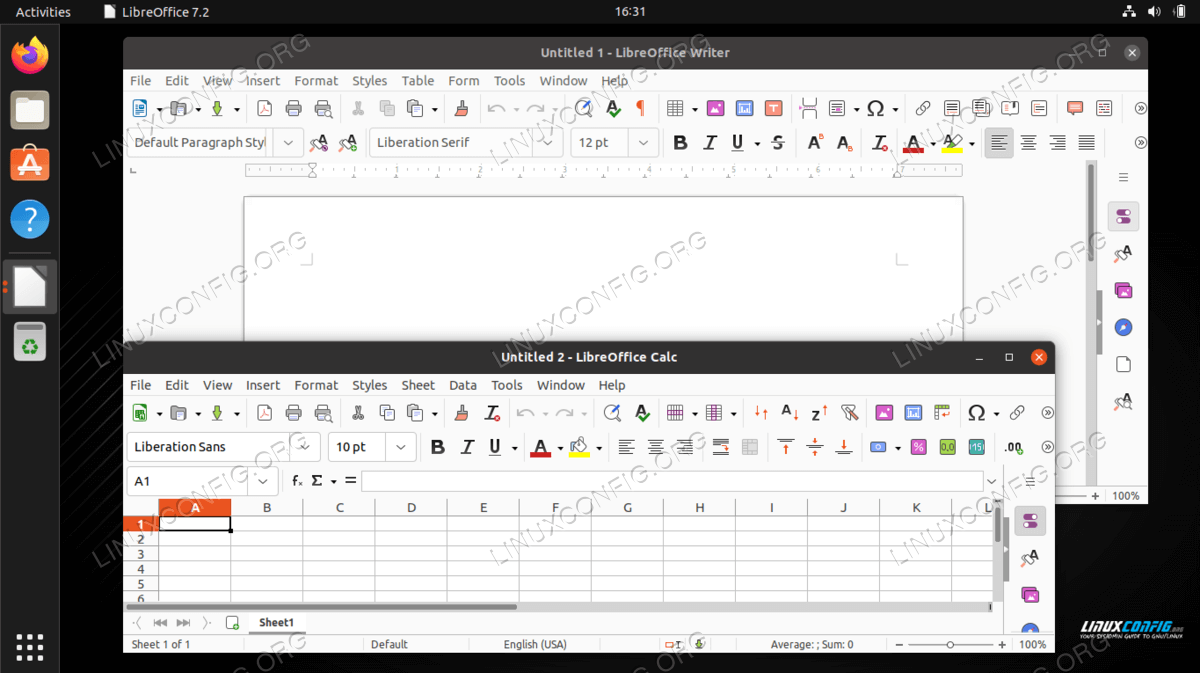Insert a comment via Writer toolbar icon

point(1075,109)
